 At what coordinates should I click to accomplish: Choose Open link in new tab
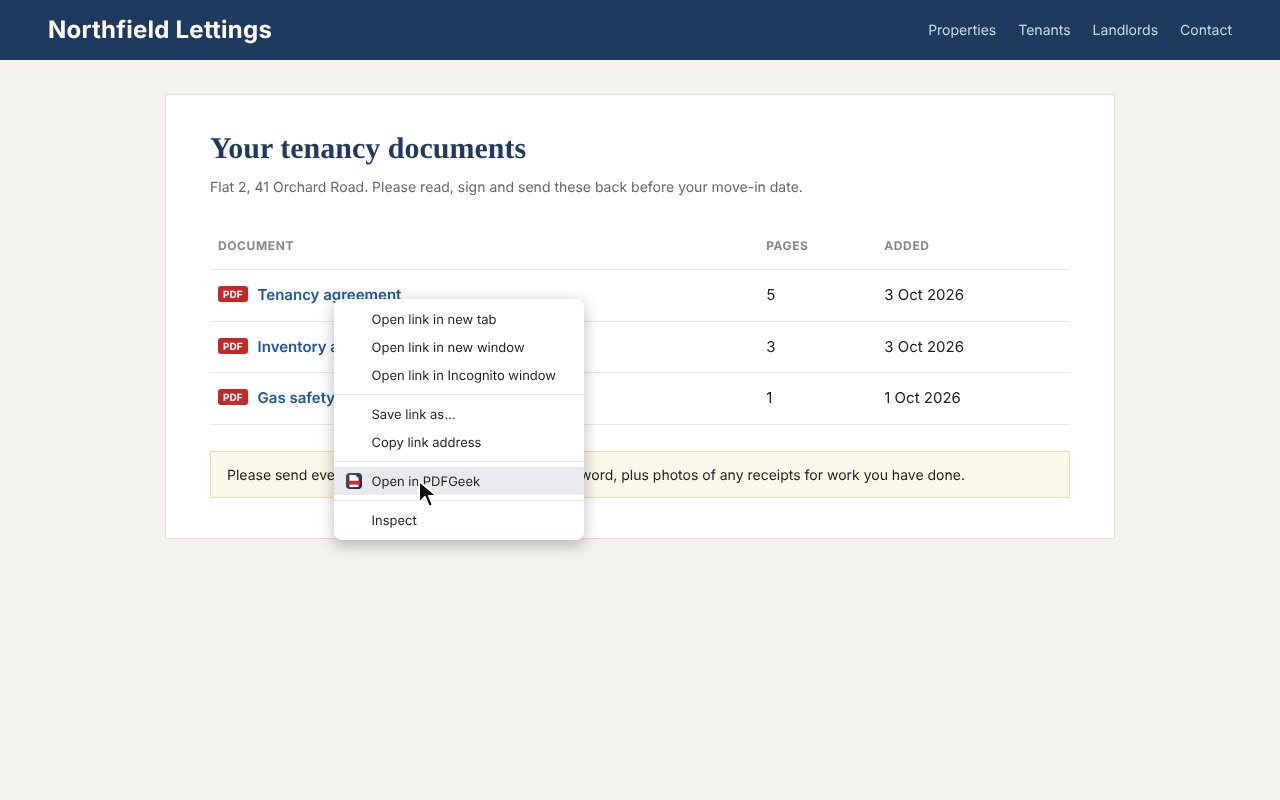pos(458,320)
